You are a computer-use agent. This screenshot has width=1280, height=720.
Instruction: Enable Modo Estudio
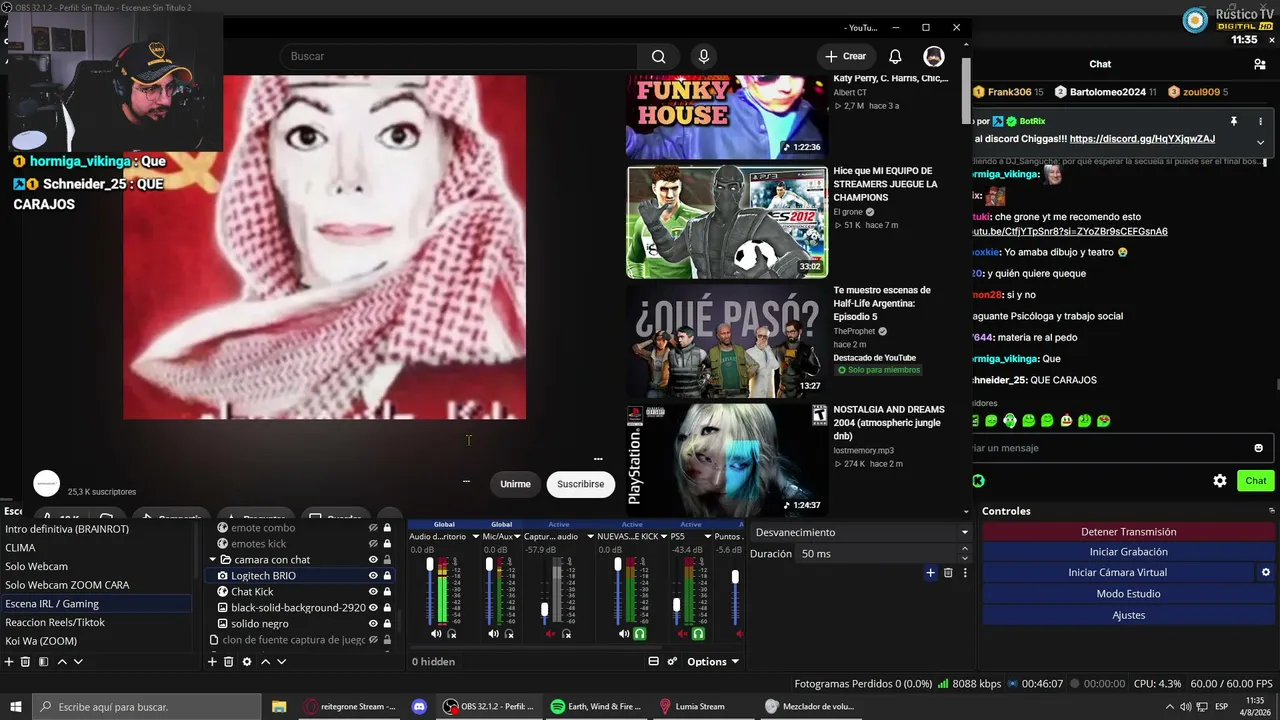point(1129,594)
